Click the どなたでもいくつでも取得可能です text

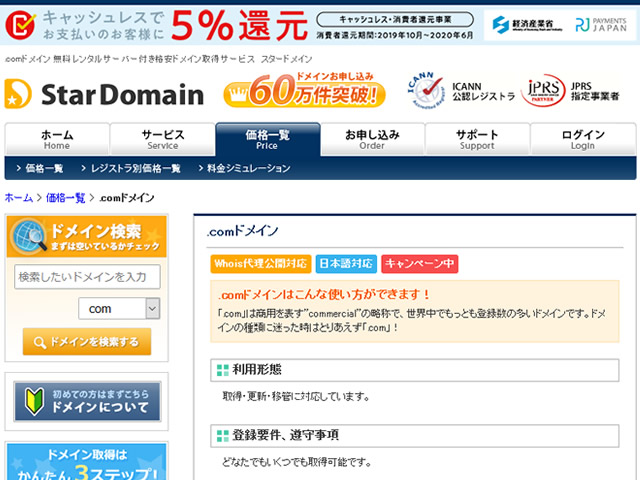(x=297, y=462)
